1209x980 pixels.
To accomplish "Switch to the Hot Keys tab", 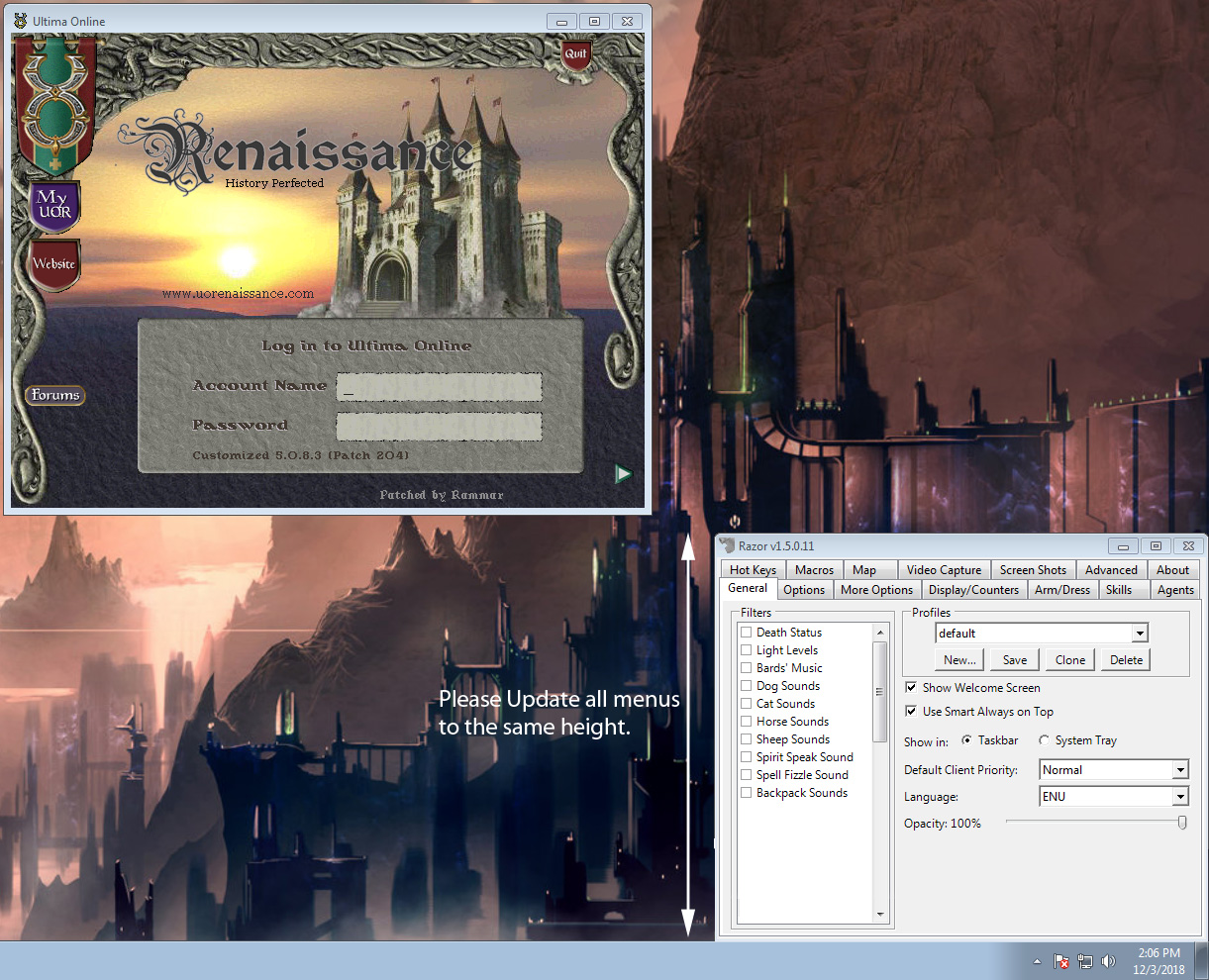I will point(753,570).
